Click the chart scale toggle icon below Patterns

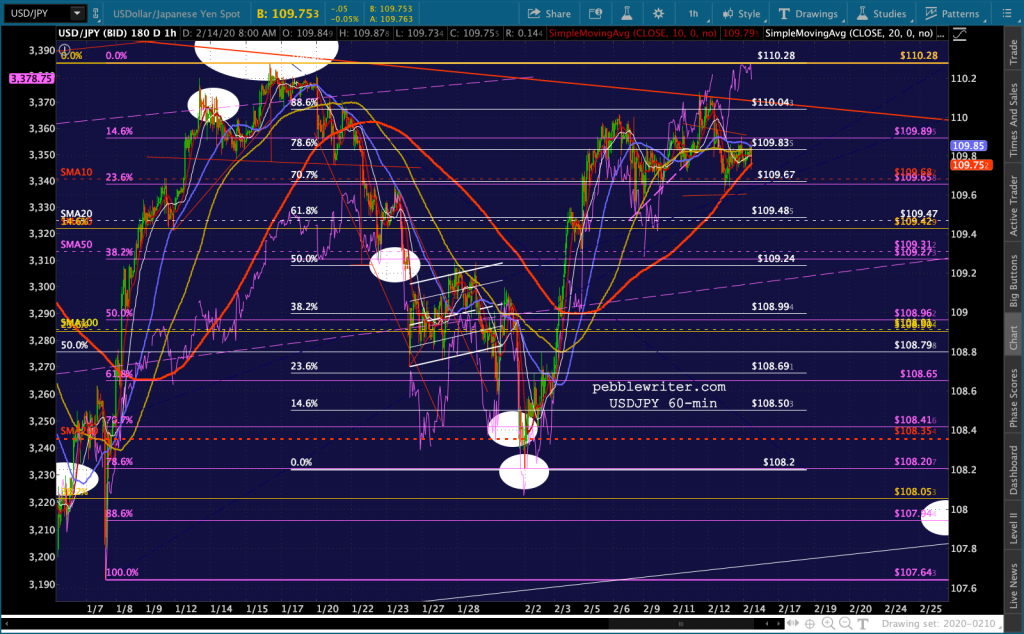tap(959, 35)
